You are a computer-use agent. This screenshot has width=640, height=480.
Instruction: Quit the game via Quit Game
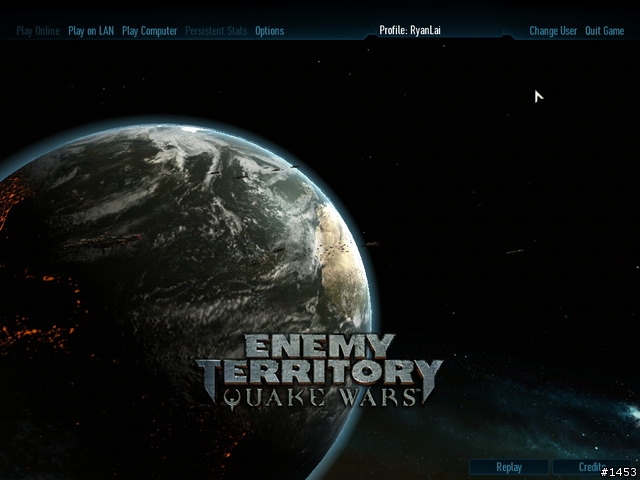point(604,31)
